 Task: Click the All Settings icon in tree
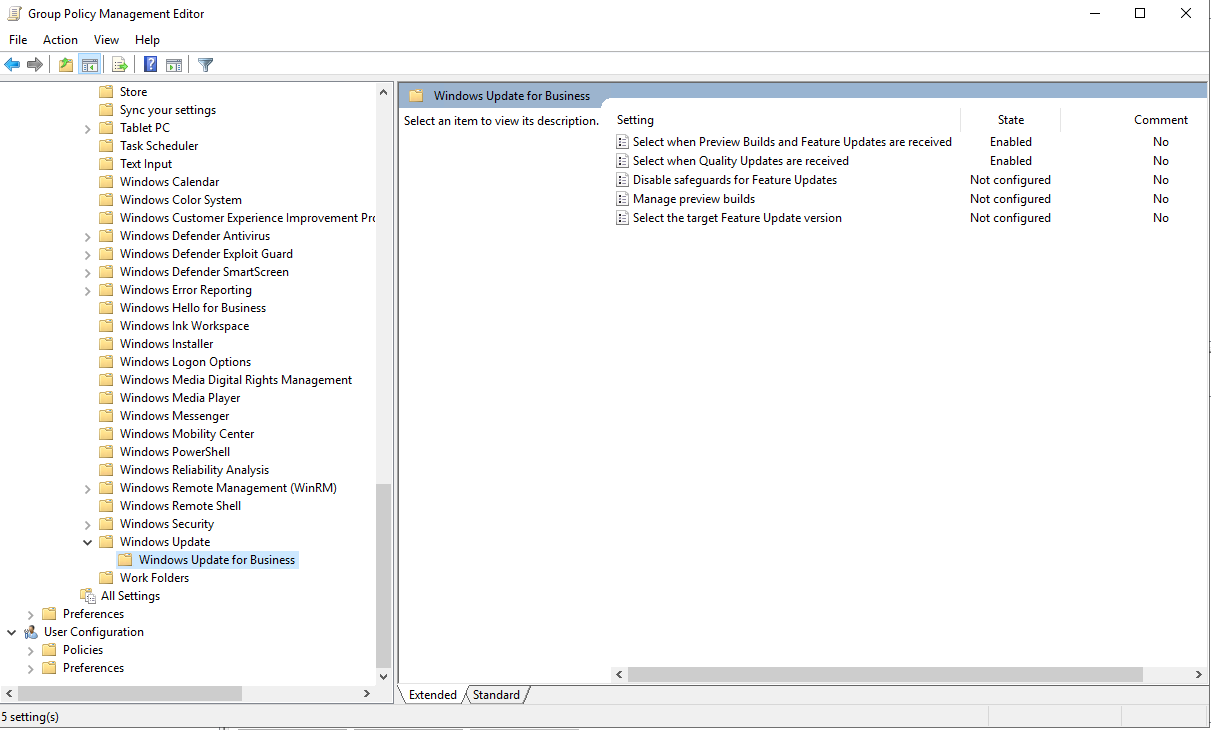click(x=88, y=596)
